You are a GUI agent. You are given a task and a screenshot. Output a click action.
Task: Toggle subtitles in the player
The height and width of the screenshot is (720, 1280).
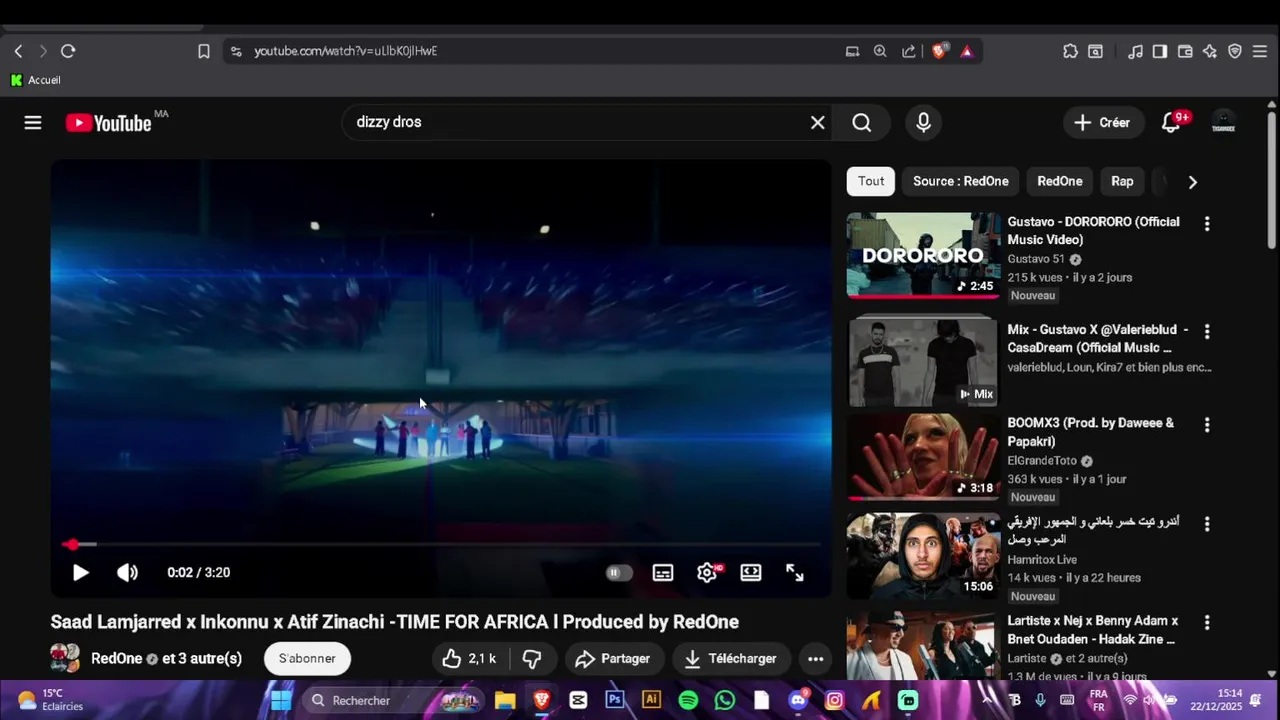pos(663,572)
